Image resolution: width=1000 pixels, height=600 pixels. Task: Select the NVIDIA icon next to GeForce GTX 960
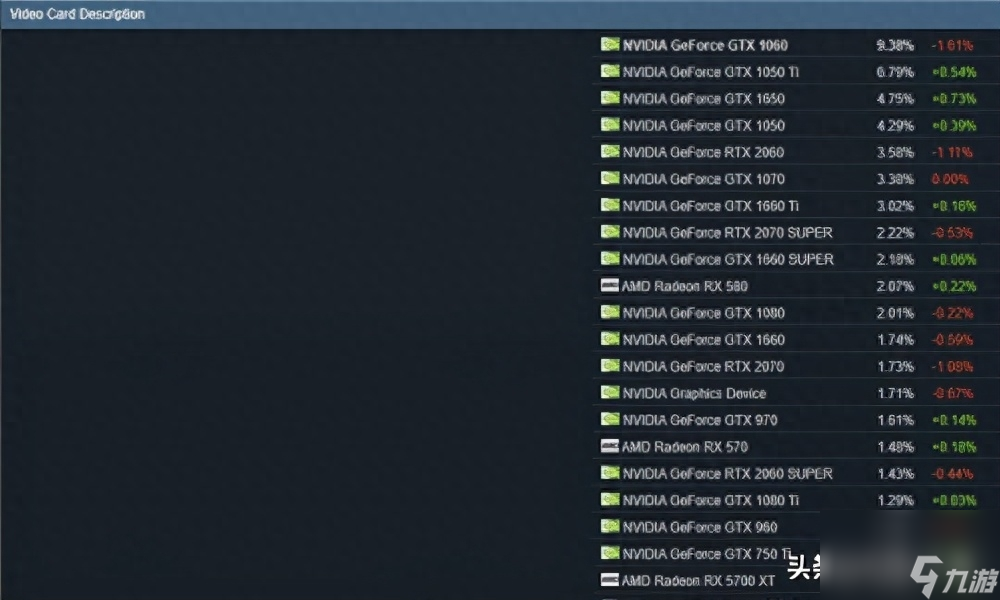coord(610,526)
